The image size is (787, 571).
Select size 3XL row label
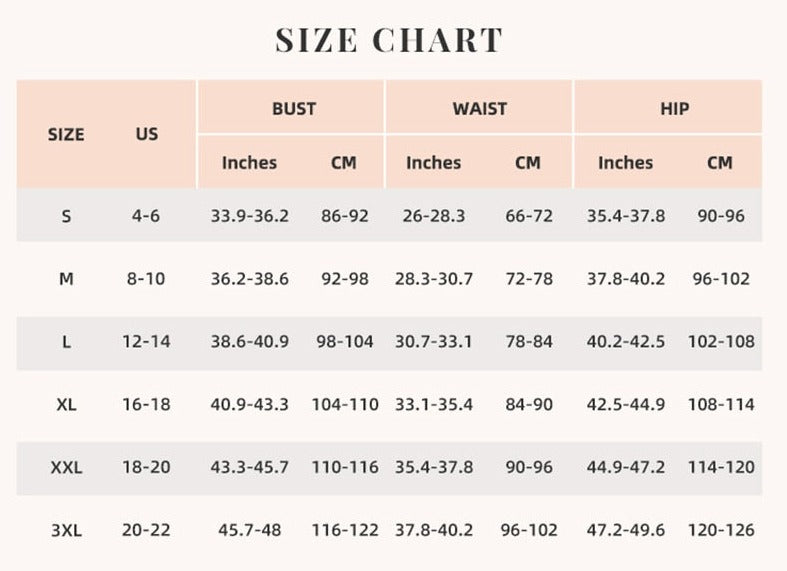[66, 530]
